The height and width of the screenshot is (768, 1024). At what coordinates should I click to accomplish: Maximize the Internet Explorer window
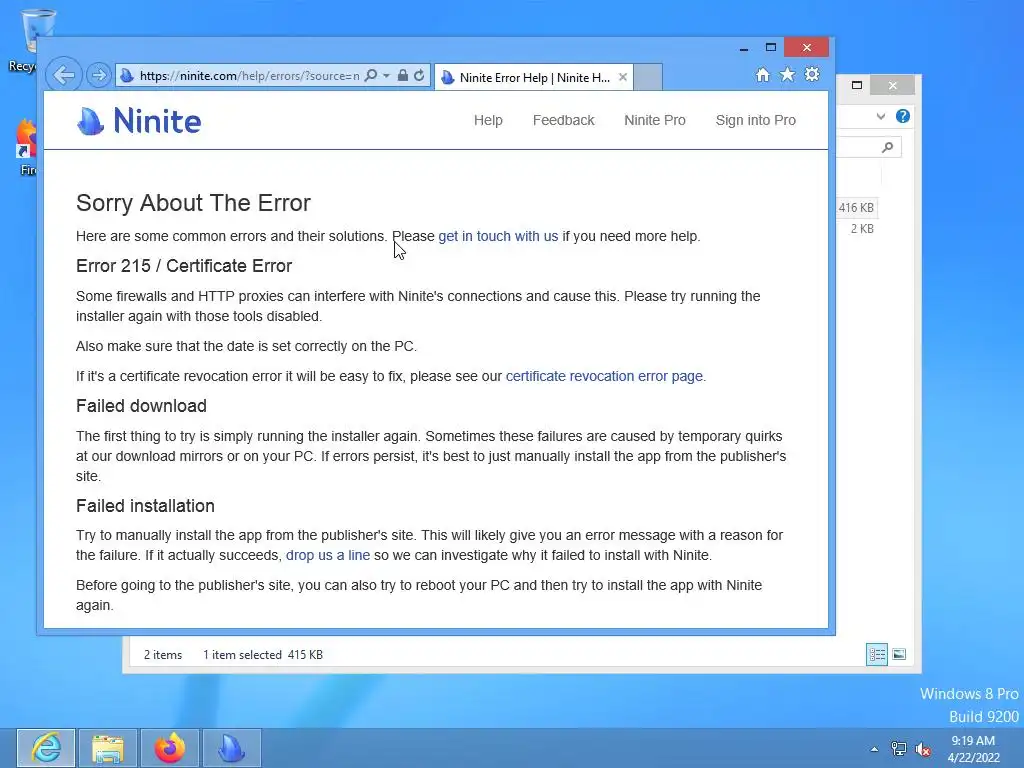coord(771,48)
